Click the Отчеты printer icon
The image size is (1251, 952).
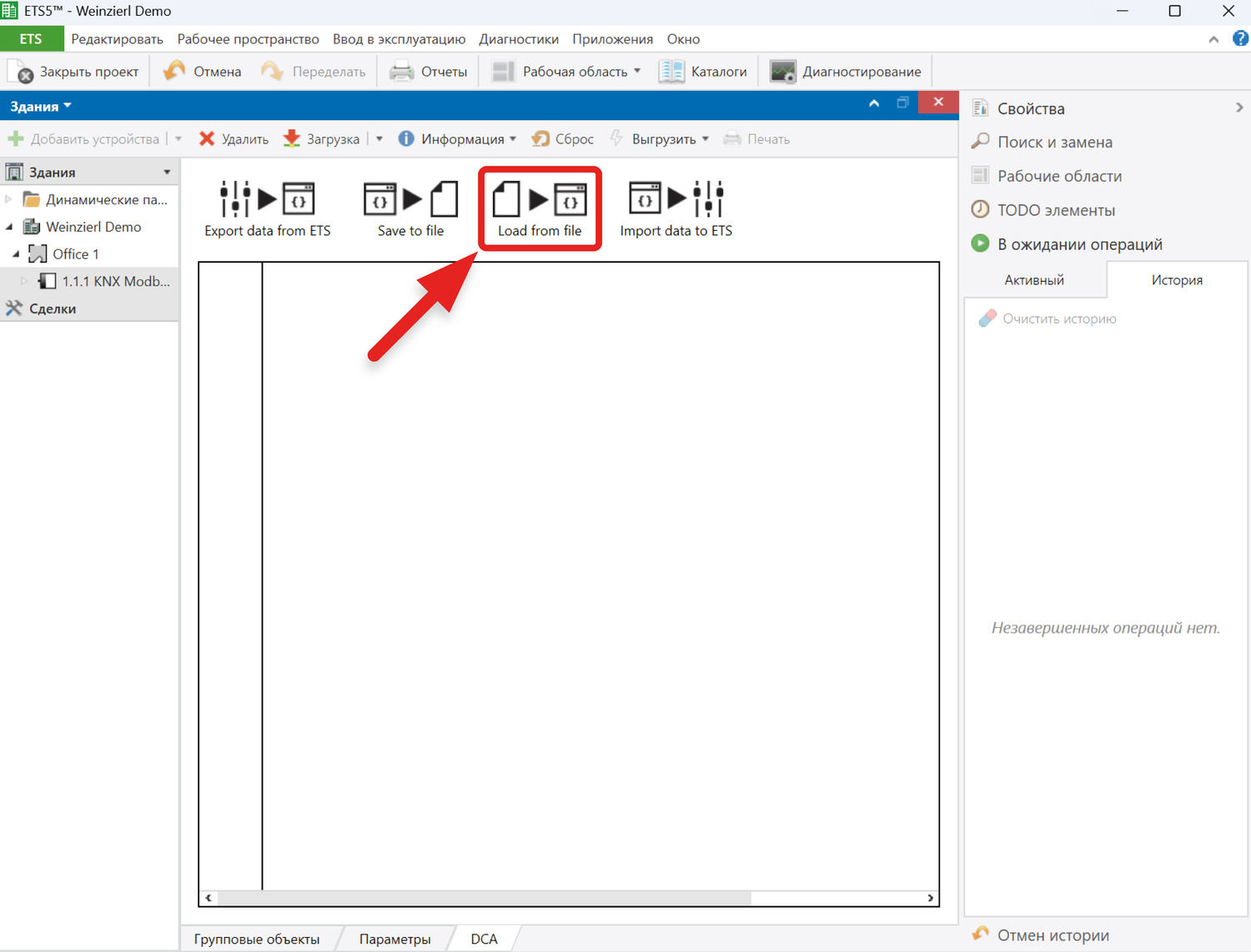402,72
